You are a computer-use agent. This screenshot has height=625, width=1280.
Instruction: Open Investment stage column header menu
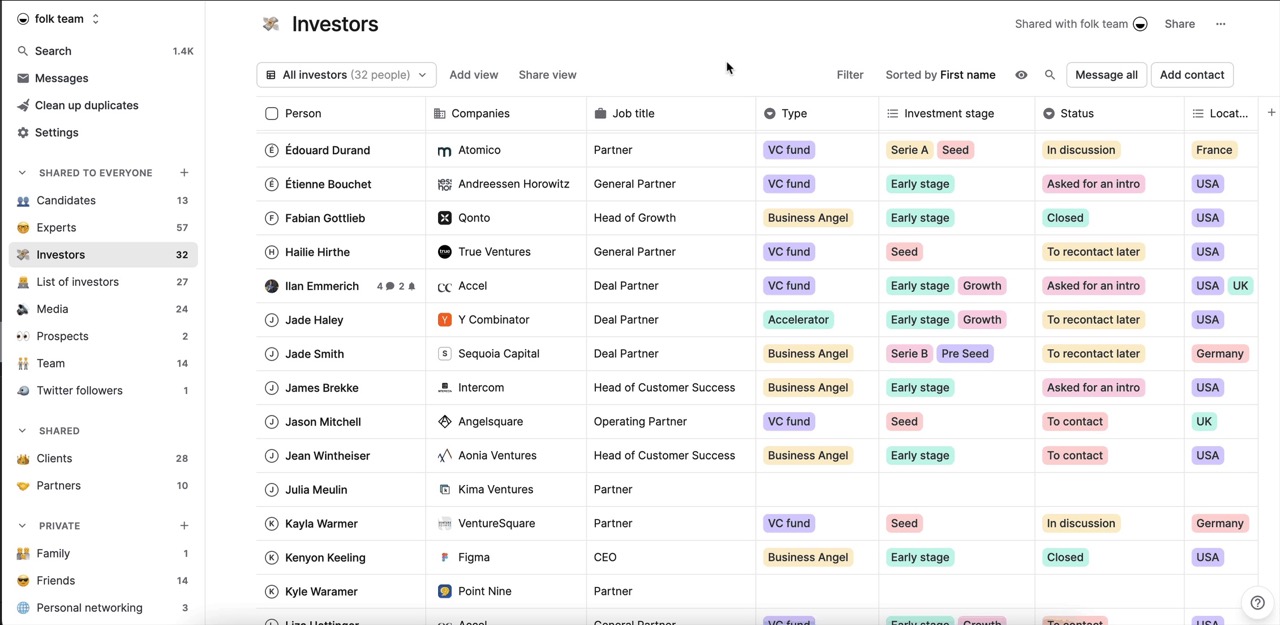click(x=957, y=114)
